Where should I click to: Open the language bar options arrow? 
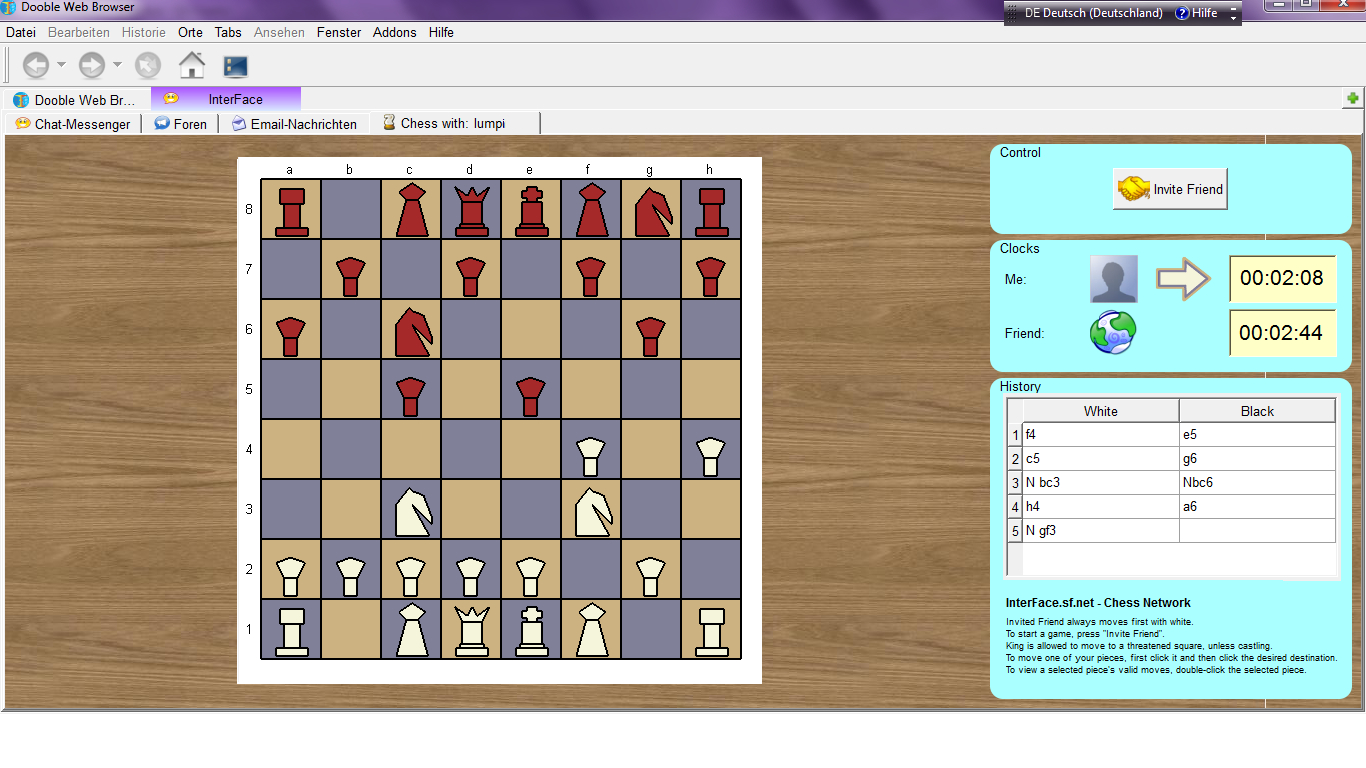(1234, 14)
